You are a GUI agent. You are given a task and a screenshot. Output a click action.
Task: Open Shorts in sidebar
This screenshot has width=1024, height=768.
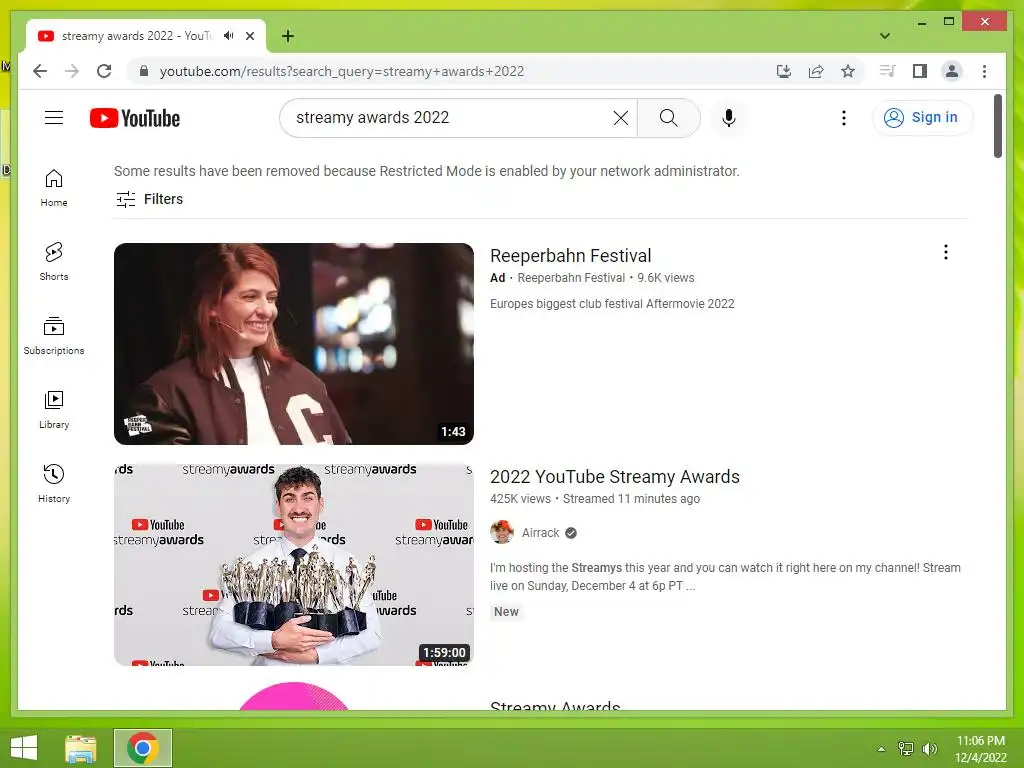(x=54, y=262)
